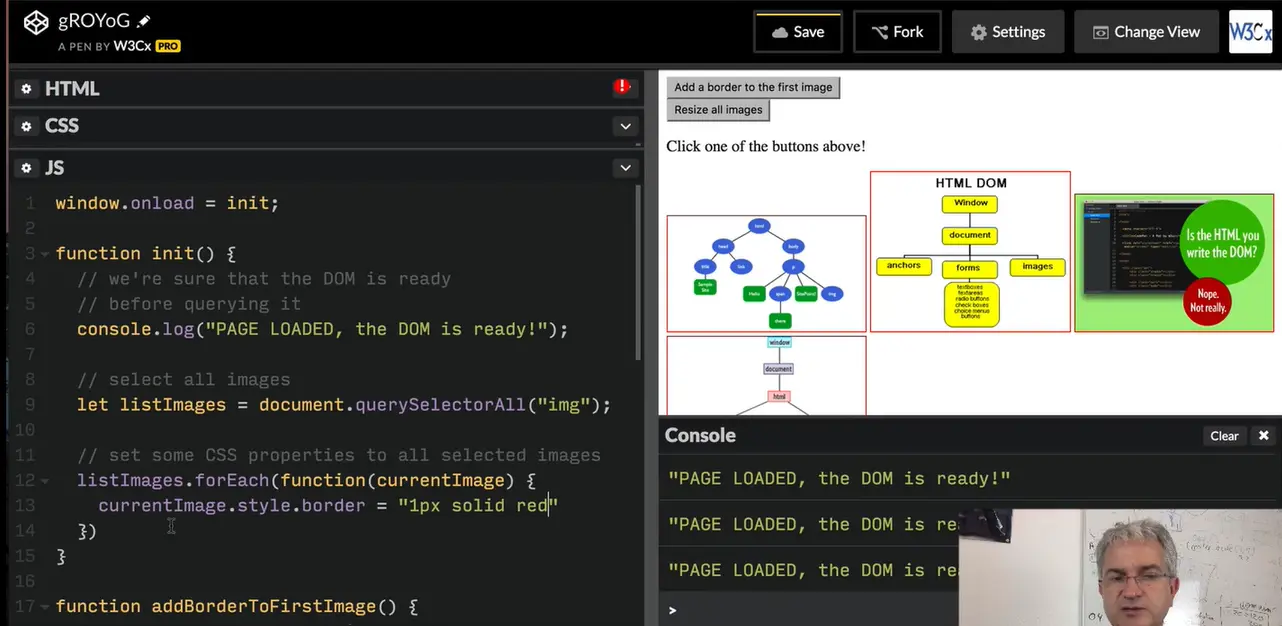Viewport: 1282px width, 626px height.
Task: Open CSS panel gear settings
Action: click(27, 126)
